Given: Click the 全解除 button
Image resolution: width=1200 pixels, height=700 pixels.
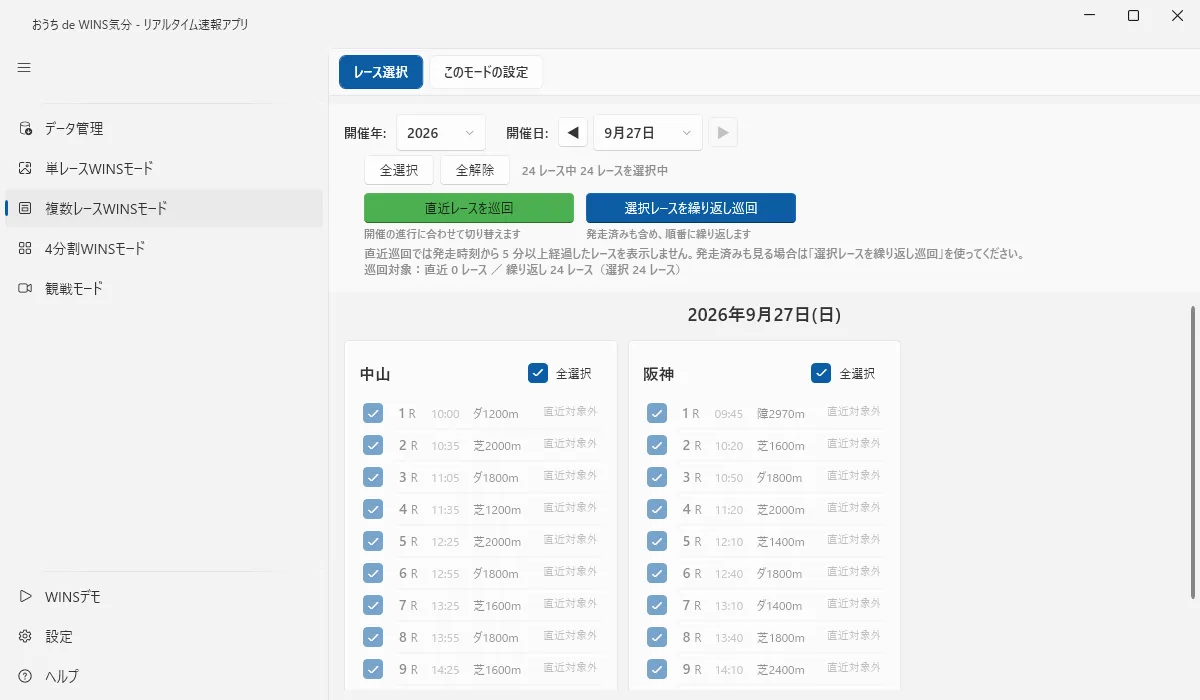Looking at the screenshot, I should (x=475, y=170).
